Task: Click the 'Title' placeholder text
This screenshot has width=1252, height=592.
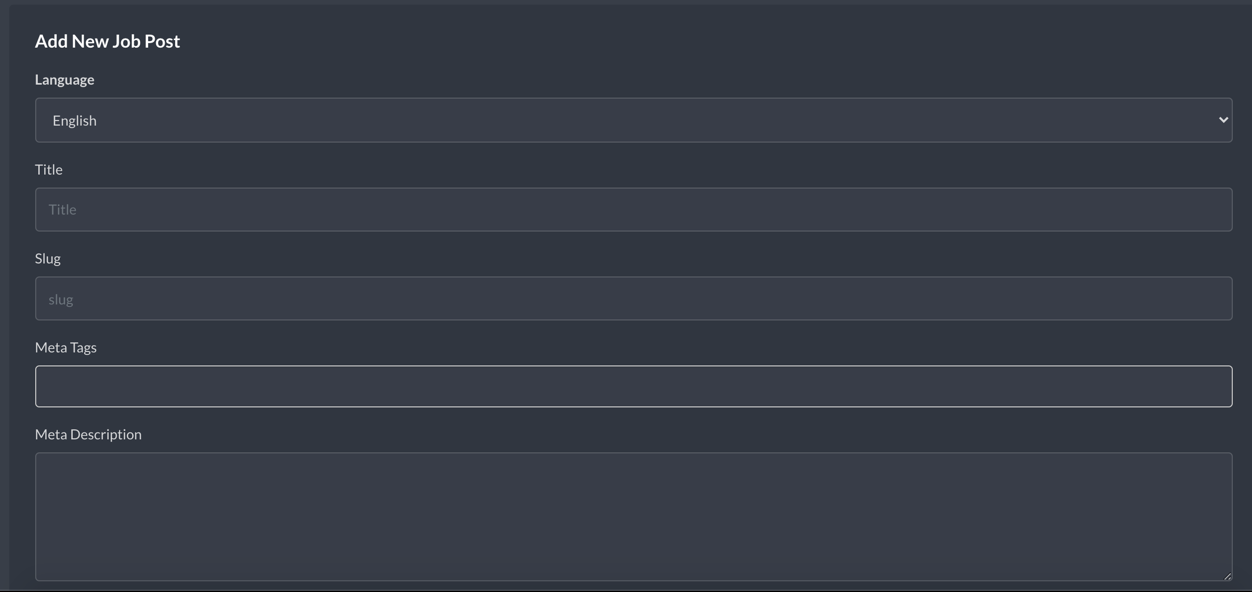Action: (x=62, y=209)
